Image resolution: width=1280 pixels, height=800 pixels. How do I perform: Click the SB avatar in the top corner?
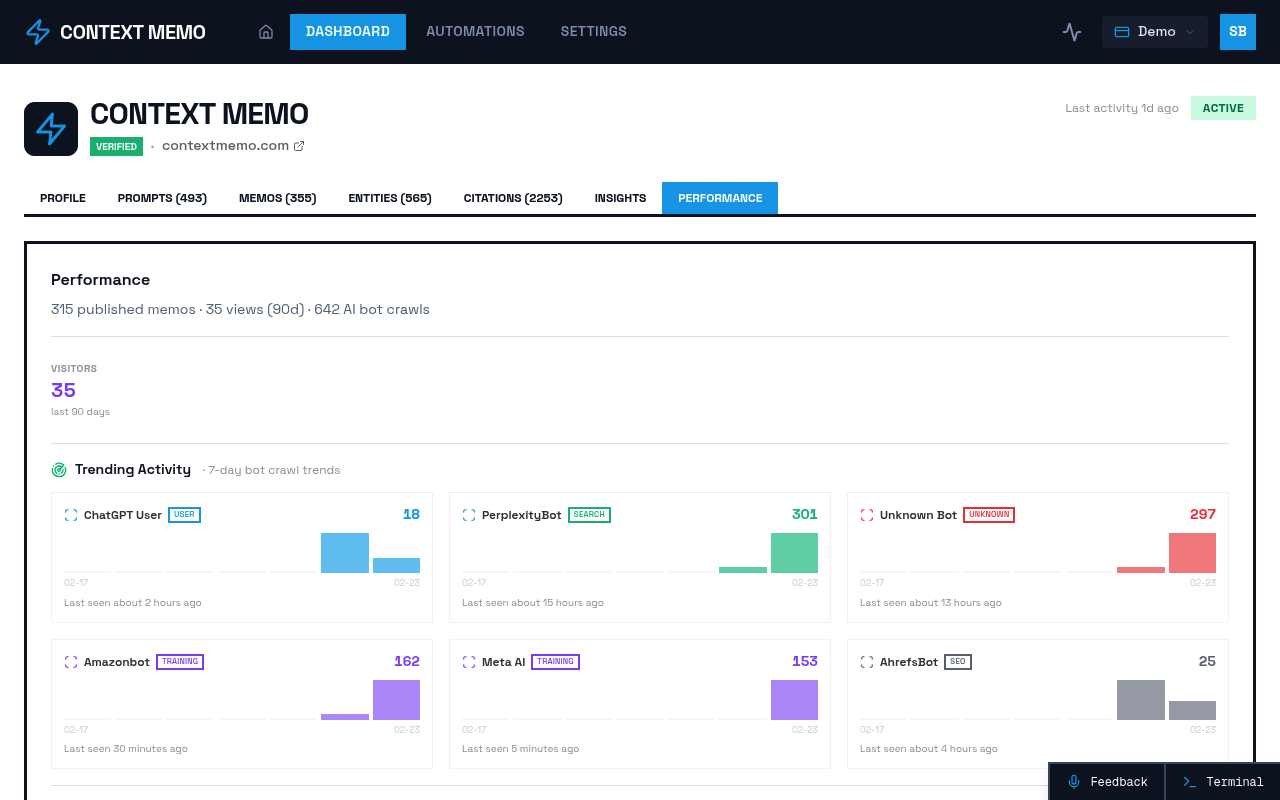1237,31
